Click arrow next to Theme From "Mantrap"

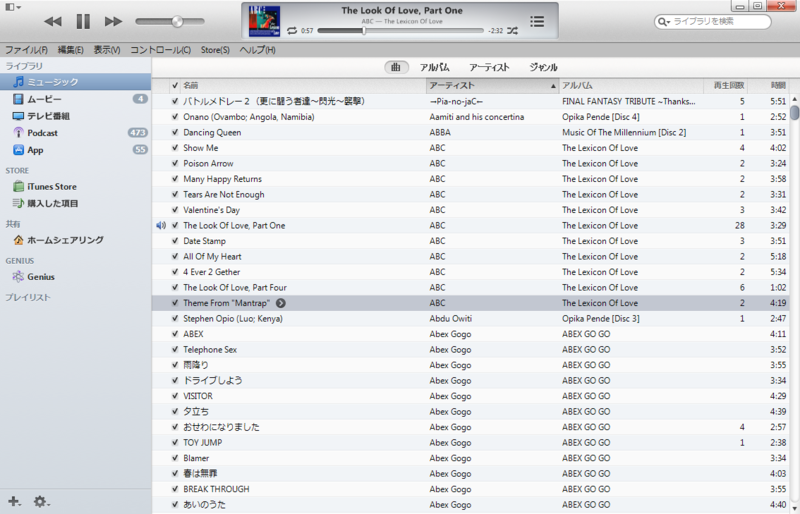[281, 303]
